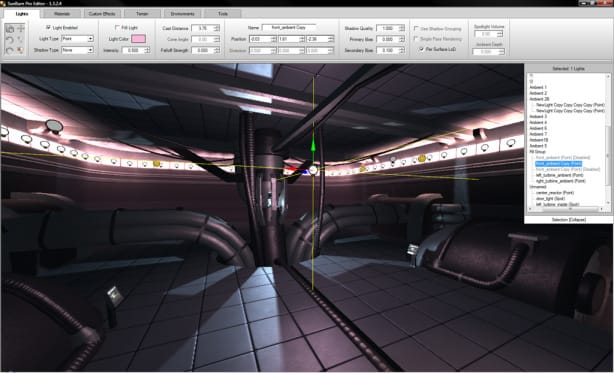Click the counter-clockwise rotate arrow icon

tap(10, 40)
